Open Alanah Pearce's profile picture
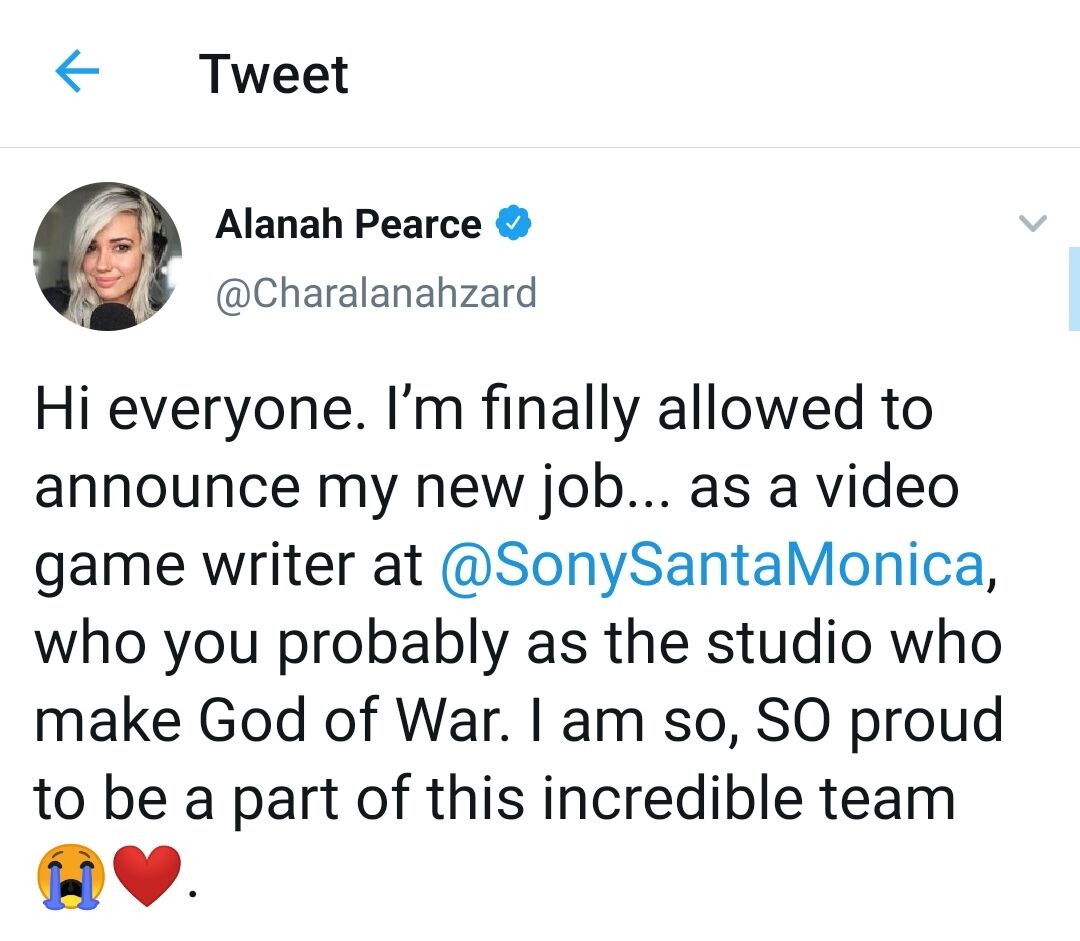The width and height of the screenshot is (1080, 941). [x=107, y=256]
